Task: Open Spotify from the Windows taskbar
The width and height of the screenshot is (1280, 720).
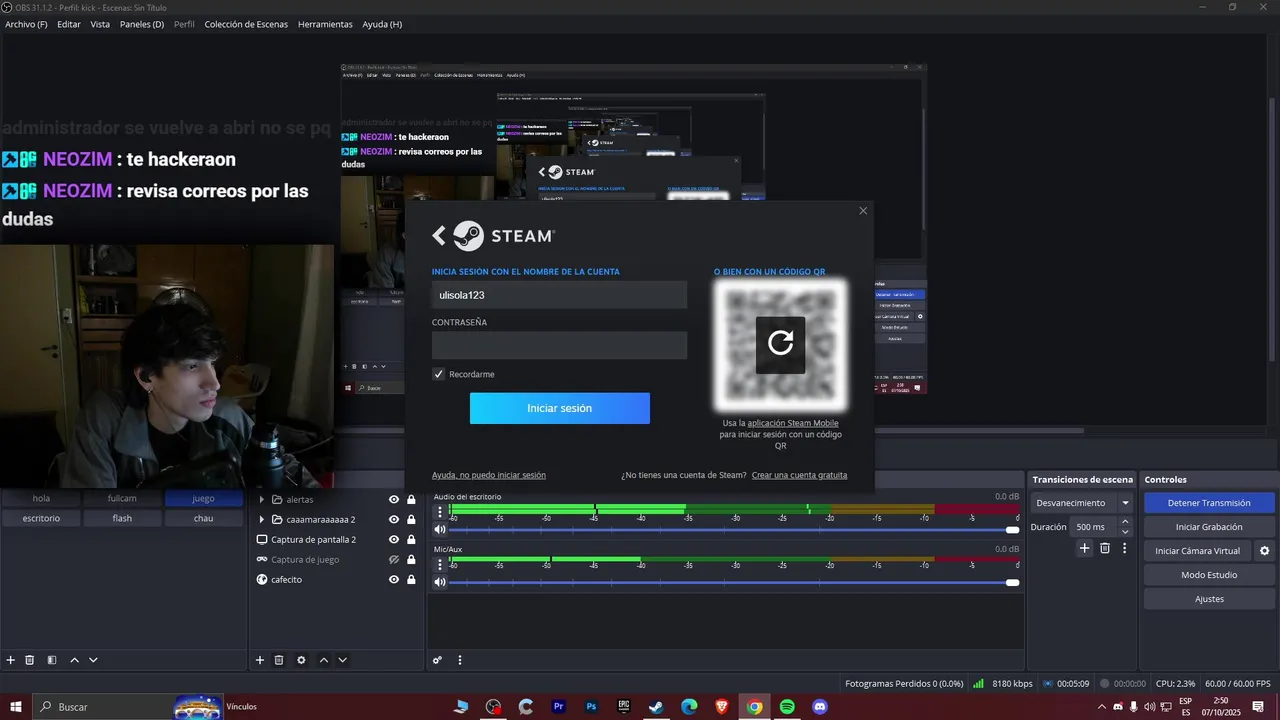Action: [787, 707]
